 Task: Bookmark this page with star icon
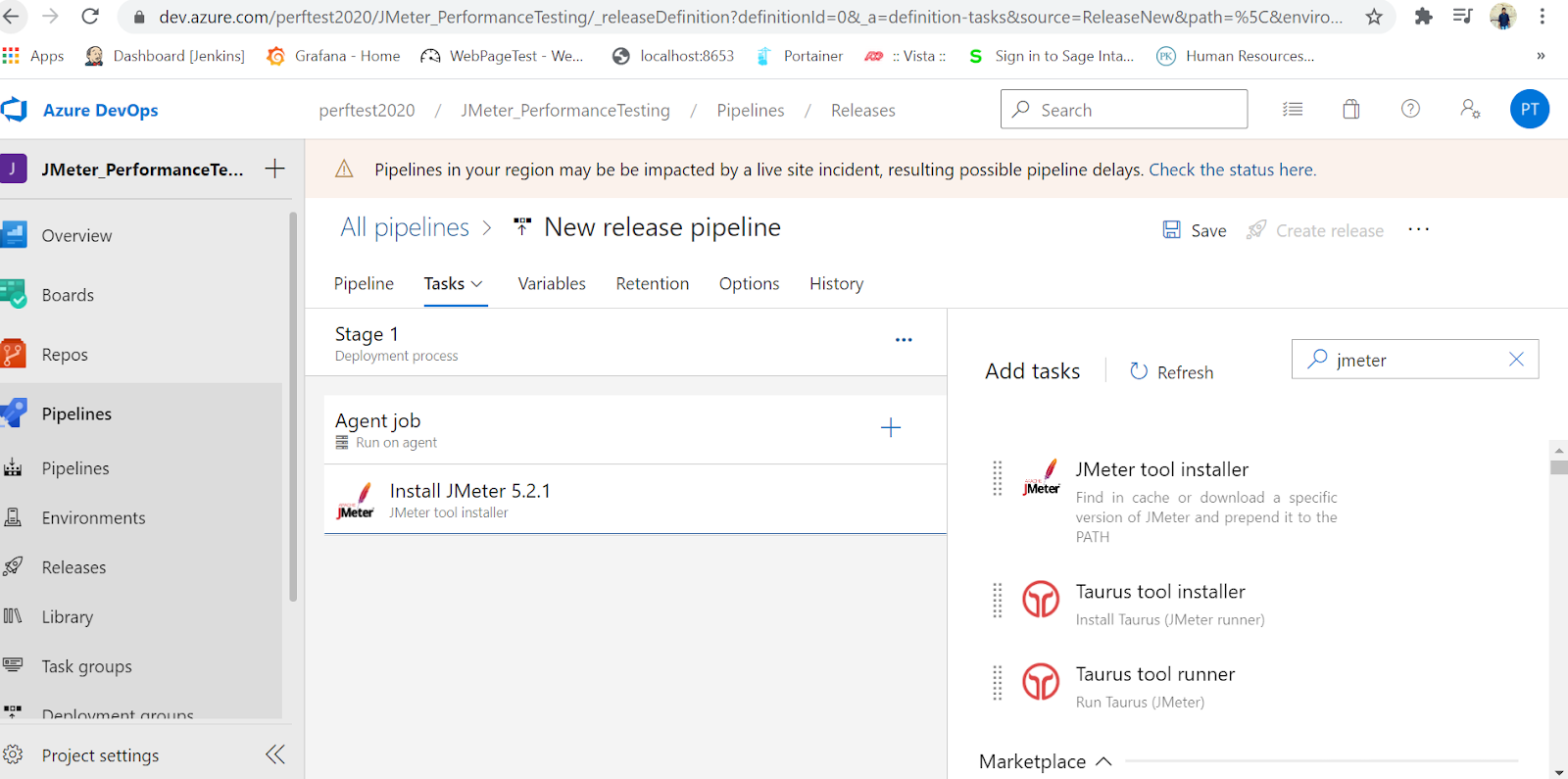click(1374, 17)
